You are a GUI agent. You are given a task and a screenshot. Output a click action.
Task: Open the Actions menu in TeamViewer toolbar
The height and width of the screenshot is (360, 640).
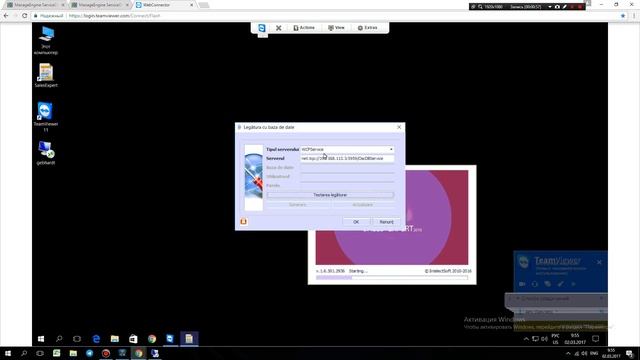[x=304, y=28]
